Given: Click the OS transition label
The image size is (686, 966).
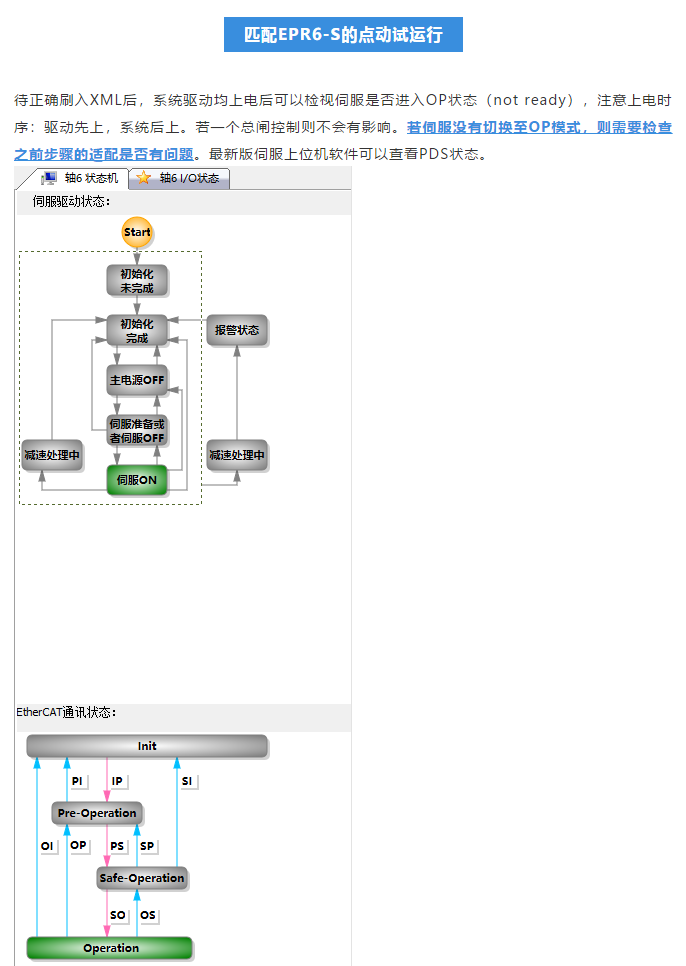Looking at the screenshot, I should click(147, 915).
